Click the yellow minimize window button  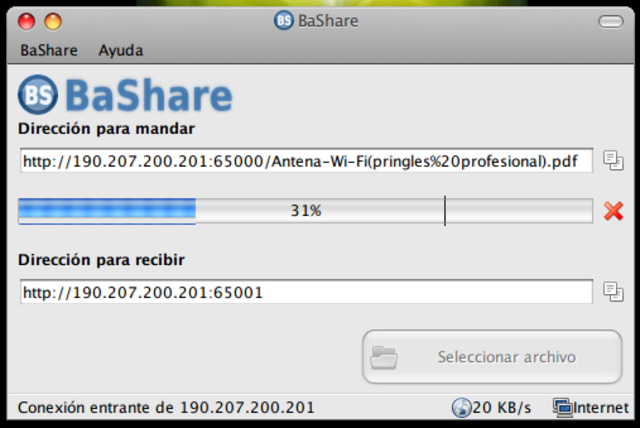53,22
